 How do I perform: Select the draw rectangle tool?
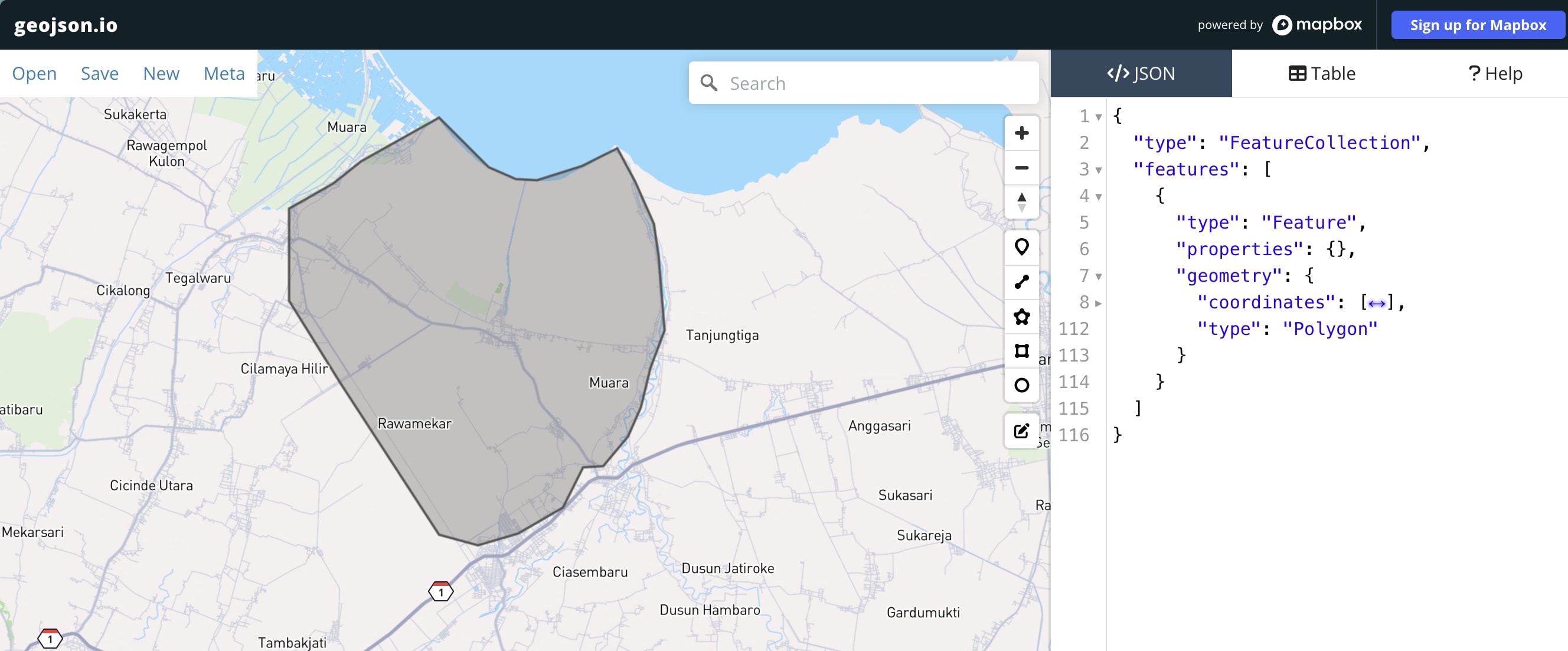1021,351
